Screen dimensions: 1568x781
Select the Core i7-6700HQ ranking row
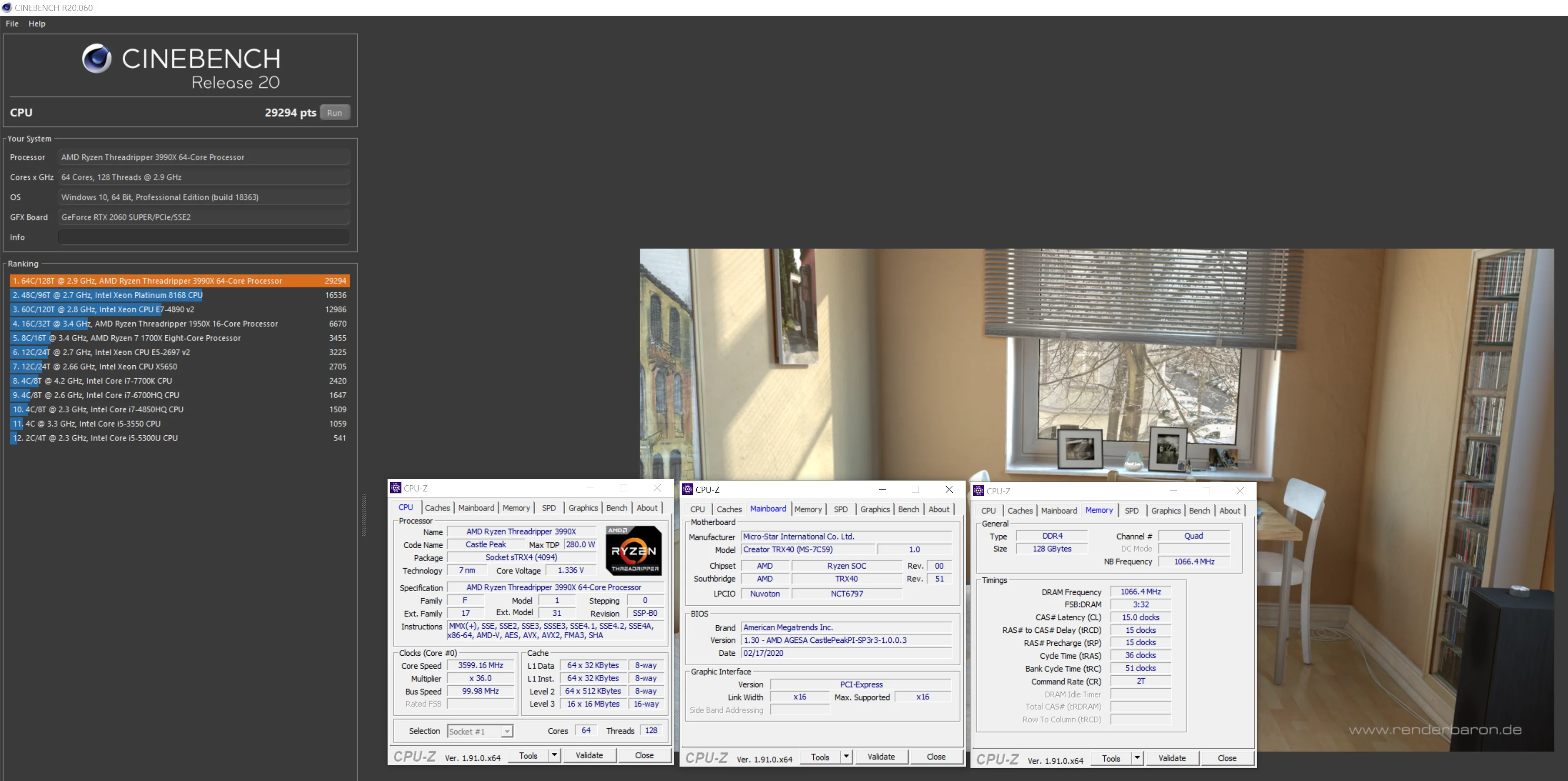pyautogui.click(x=180, y=395)
